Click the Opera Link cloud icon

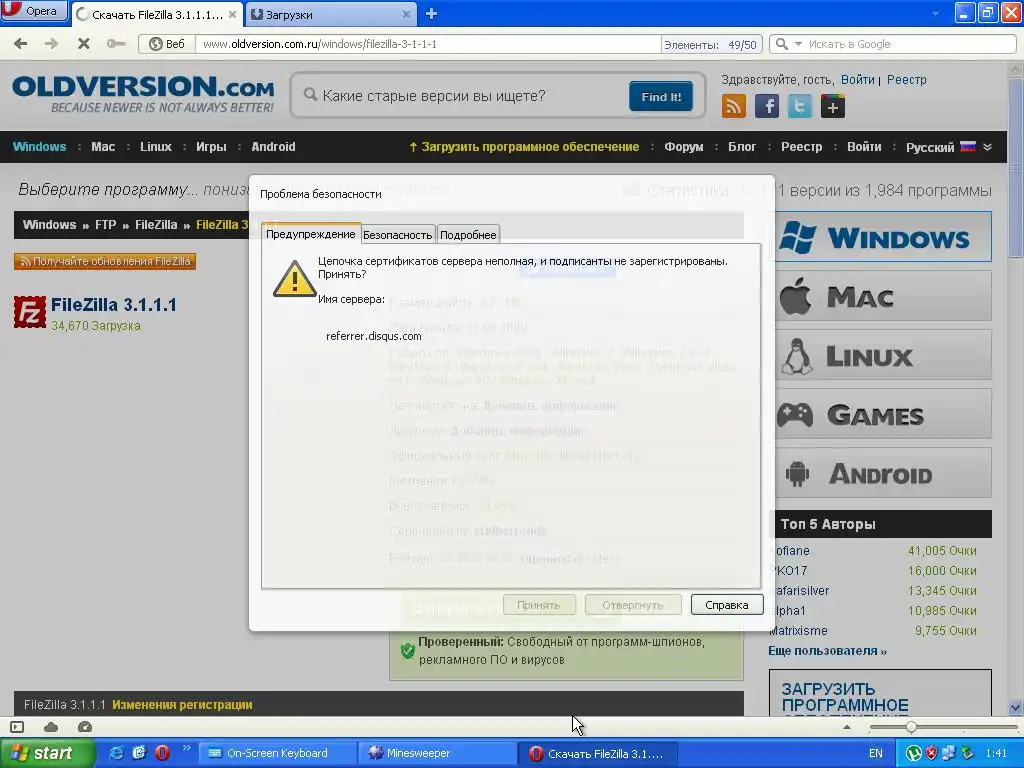51,727
